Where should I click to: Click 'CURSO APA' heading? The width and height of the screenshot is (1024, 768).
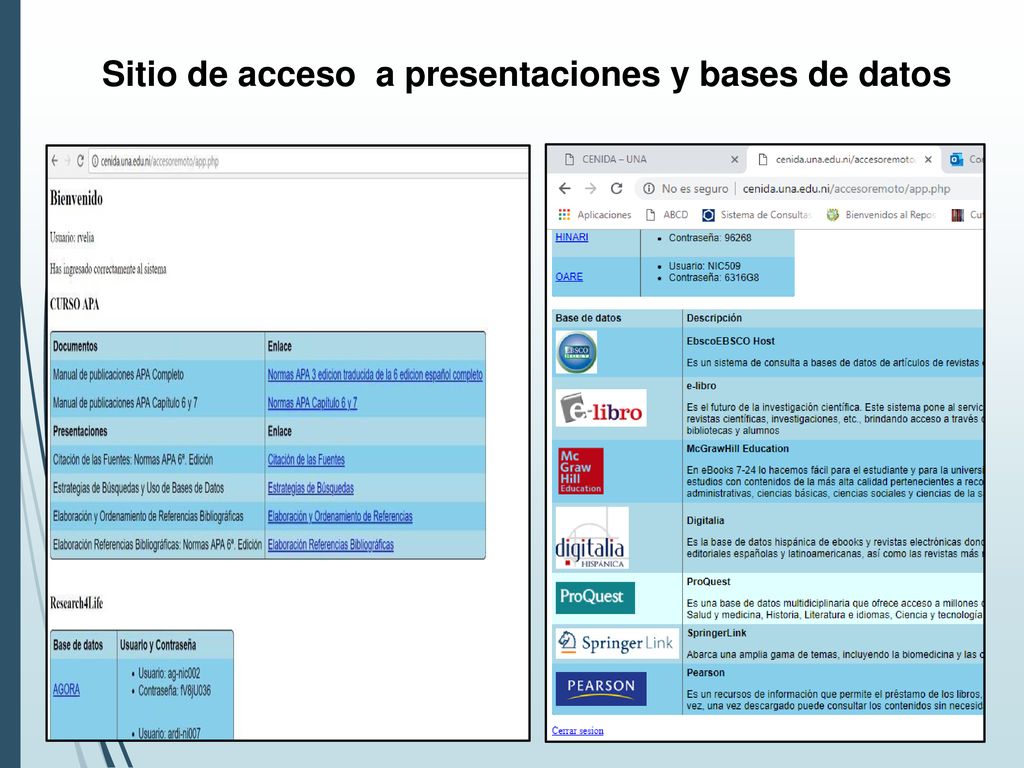click(74, 304)
